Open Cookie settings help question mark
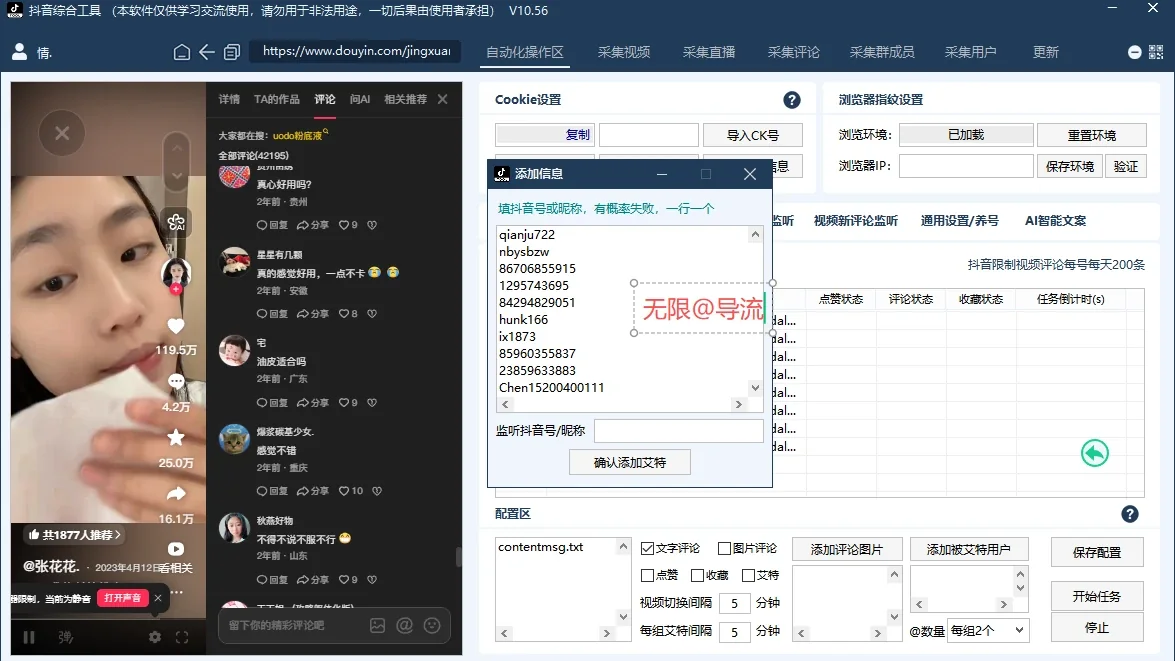The image size is (1175, 661). (x=791, y=100)
